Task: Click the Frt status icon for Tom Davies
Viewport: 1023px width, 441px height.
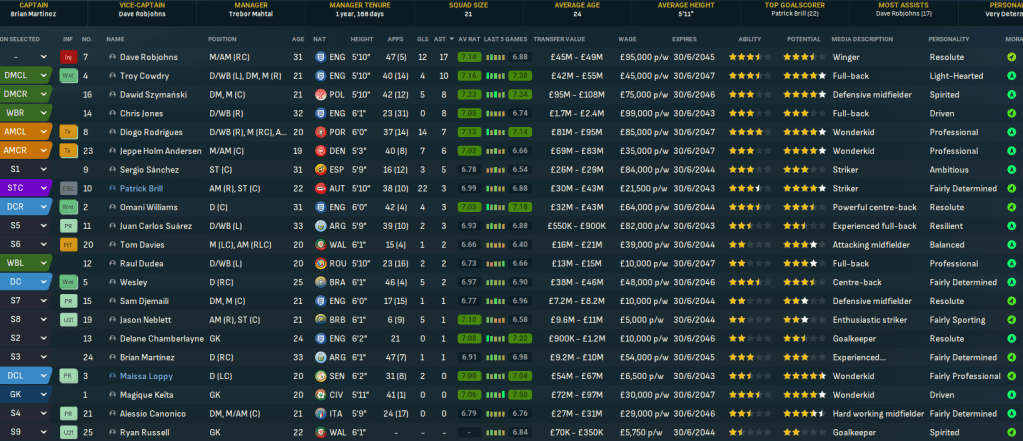Action: click(x=68, y=245)
